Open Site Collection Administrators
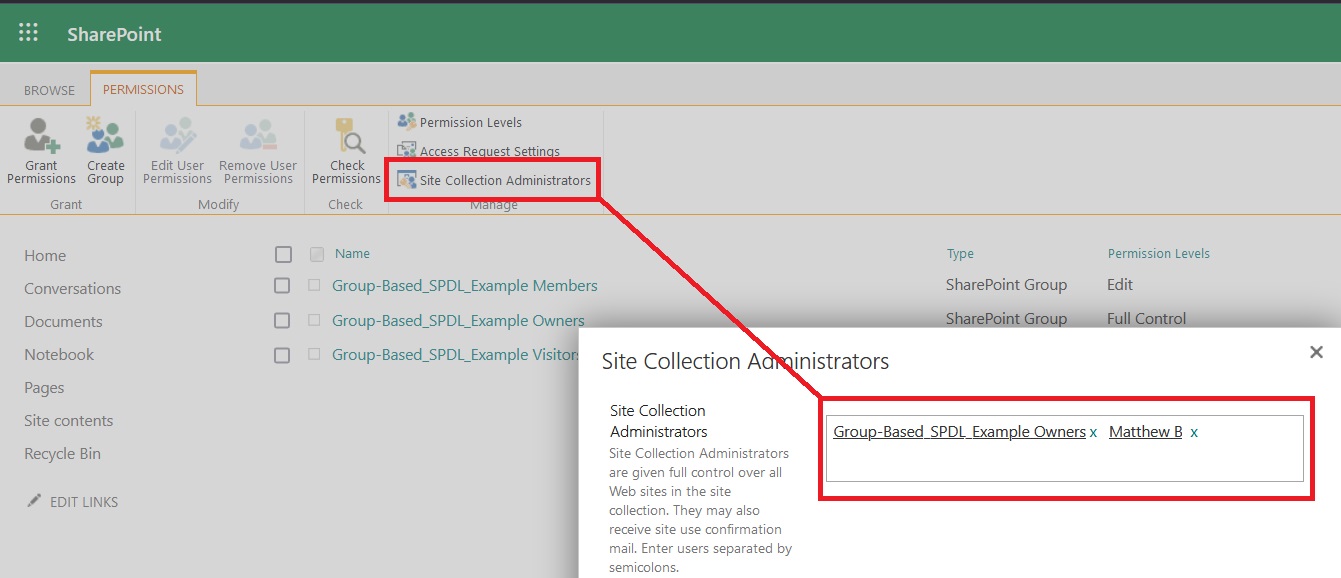1341x578 pixels. (504, 181)
